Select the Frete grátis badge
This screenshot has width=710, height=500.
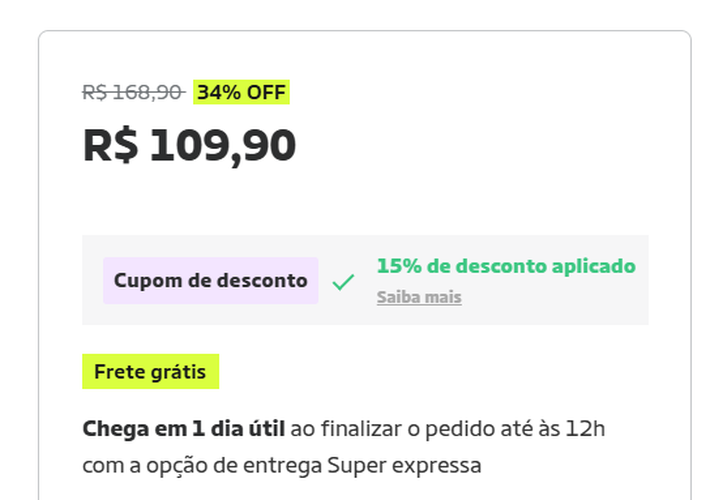click(x=150, y=372)
